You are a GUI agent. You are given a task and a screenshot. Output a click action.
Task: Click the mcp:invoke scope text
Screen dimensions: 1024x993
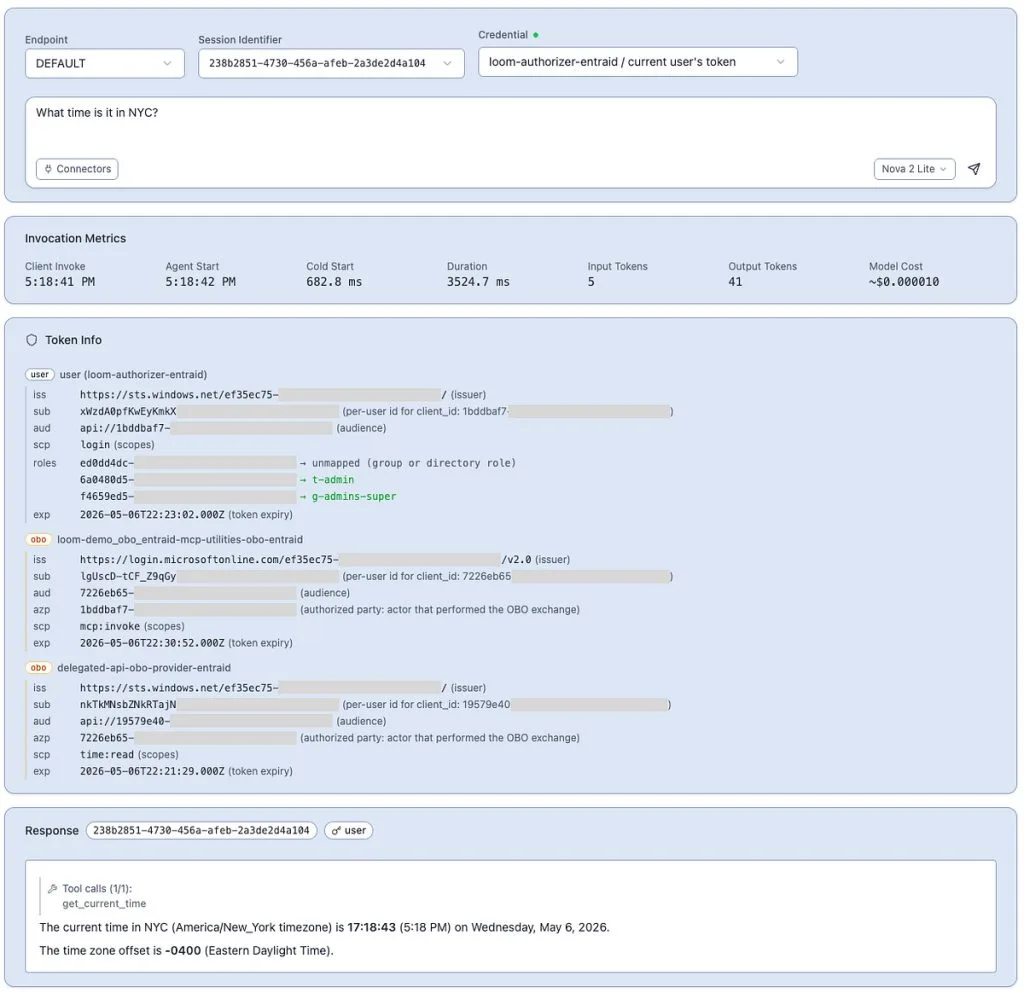[x=110, y=626]
